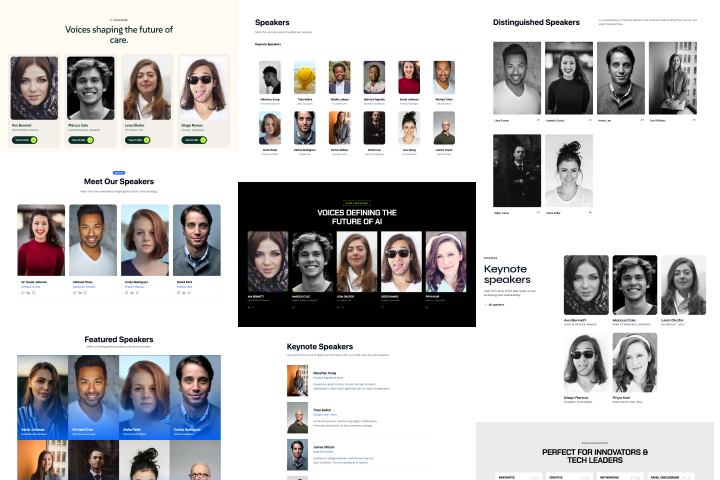
Task: Click the Networking 03 card
Action: pos(620,477)
